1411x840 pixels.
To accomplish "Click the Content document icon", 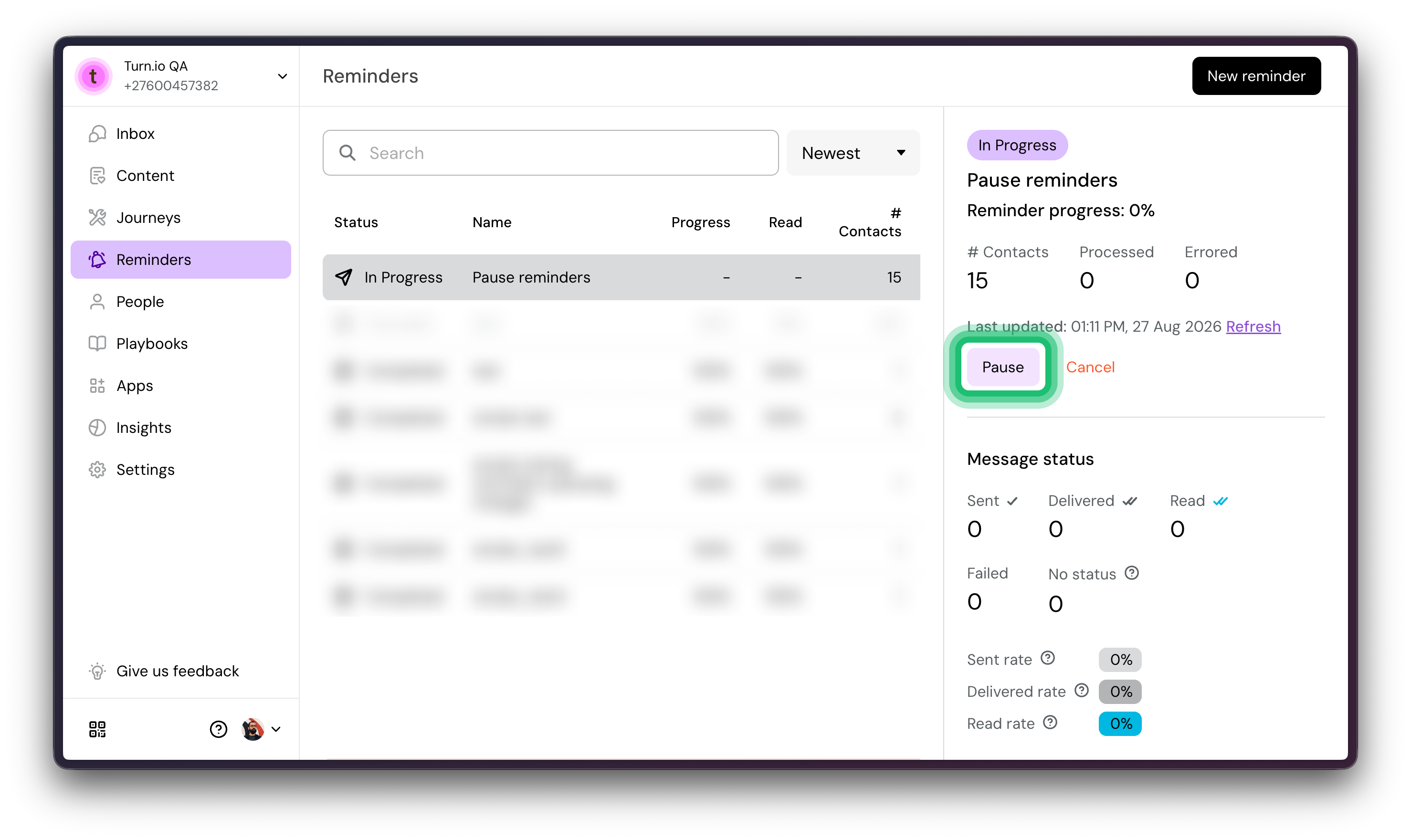I will click(x=97, y=176).
